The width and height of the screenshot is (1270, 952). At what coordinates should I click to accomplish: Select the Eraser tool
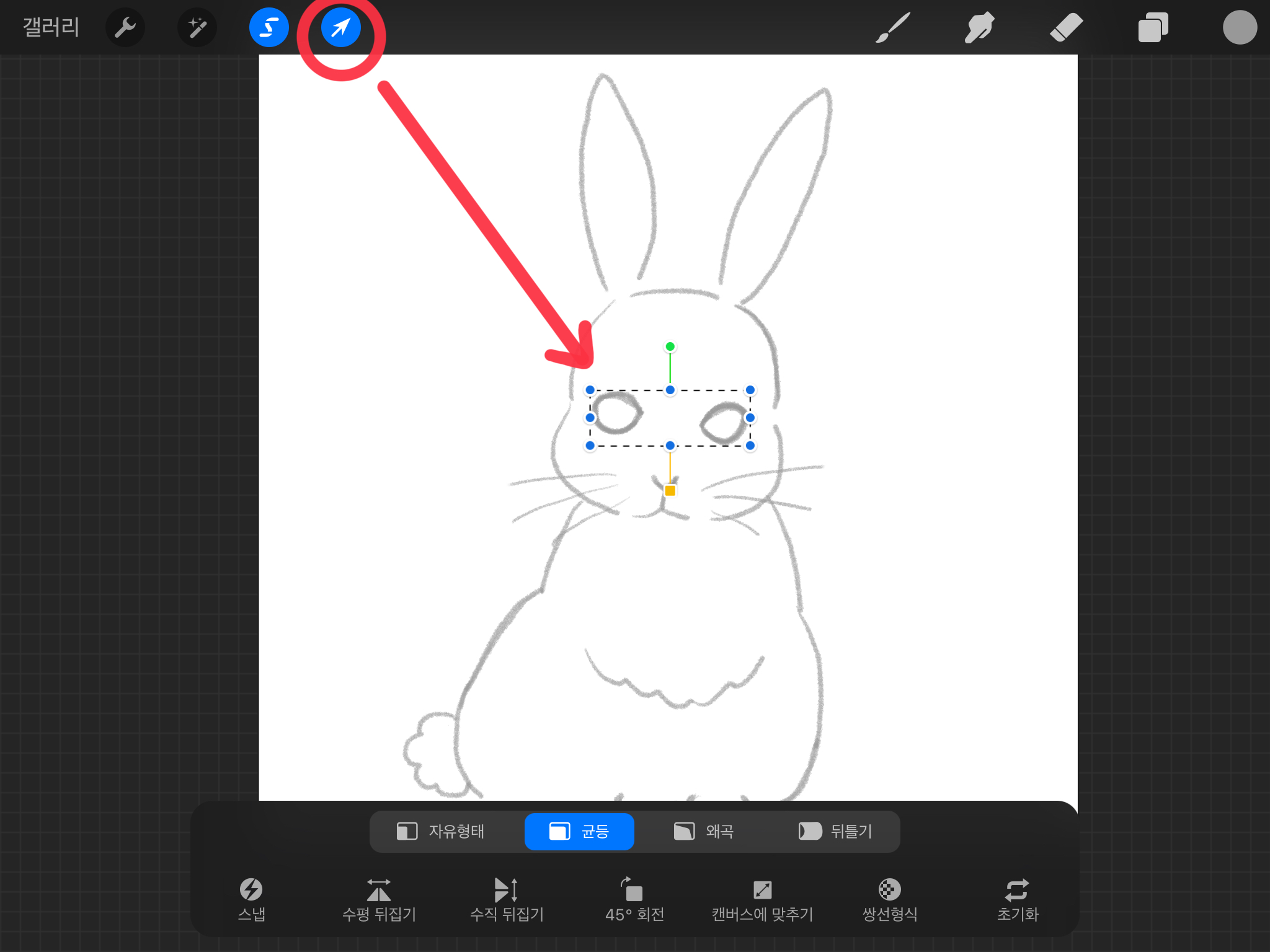click(1066, 27)
